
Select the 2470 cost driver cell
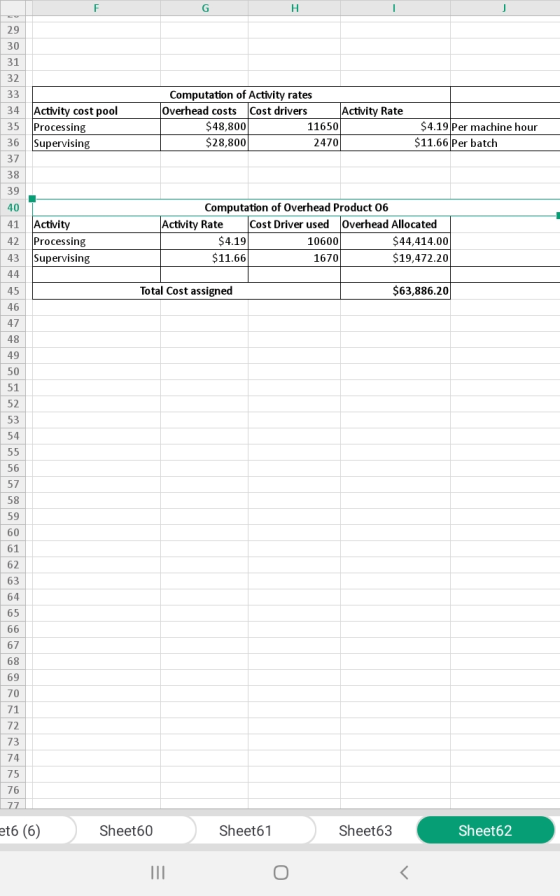(294, 143)
